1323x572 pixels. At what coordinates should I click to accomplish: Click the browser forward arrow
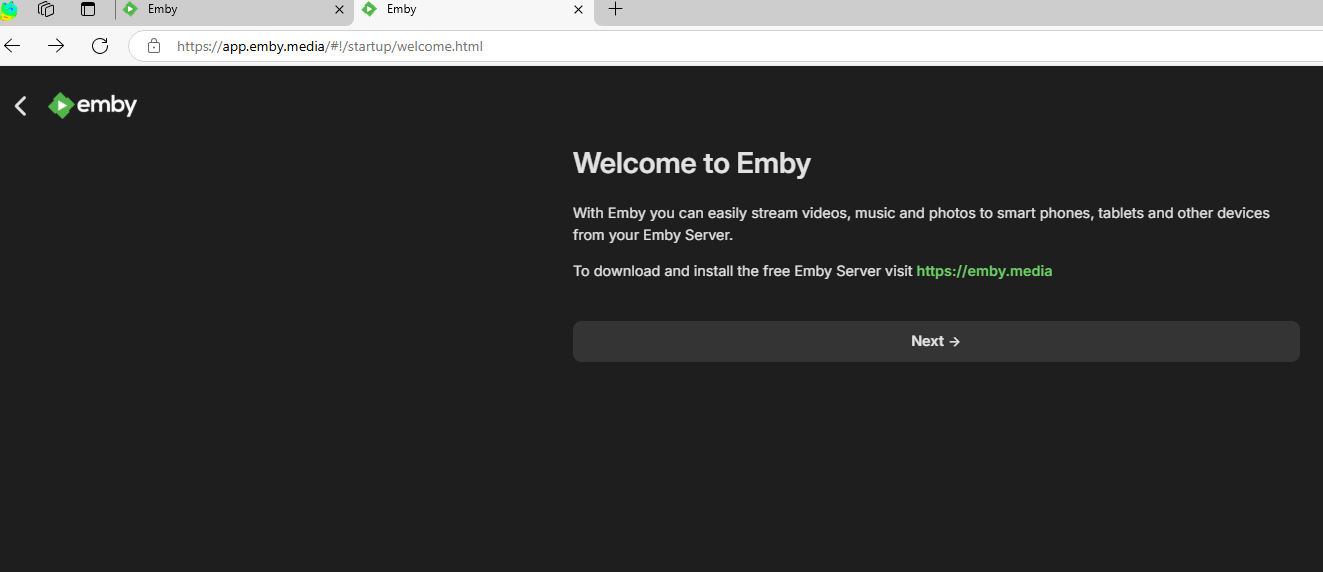click(56, 46)
